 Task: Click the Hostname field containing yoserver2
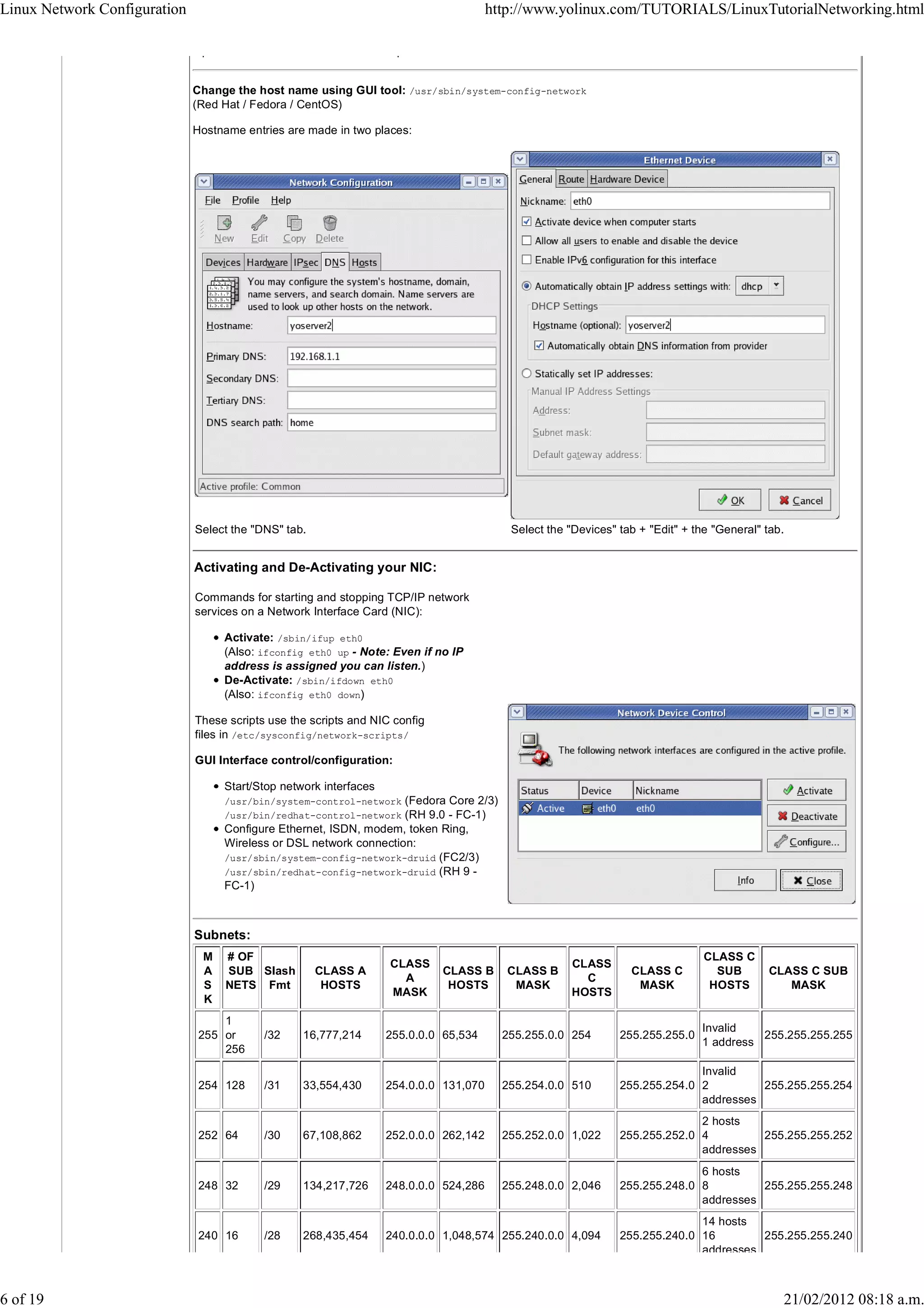point(392,325)
